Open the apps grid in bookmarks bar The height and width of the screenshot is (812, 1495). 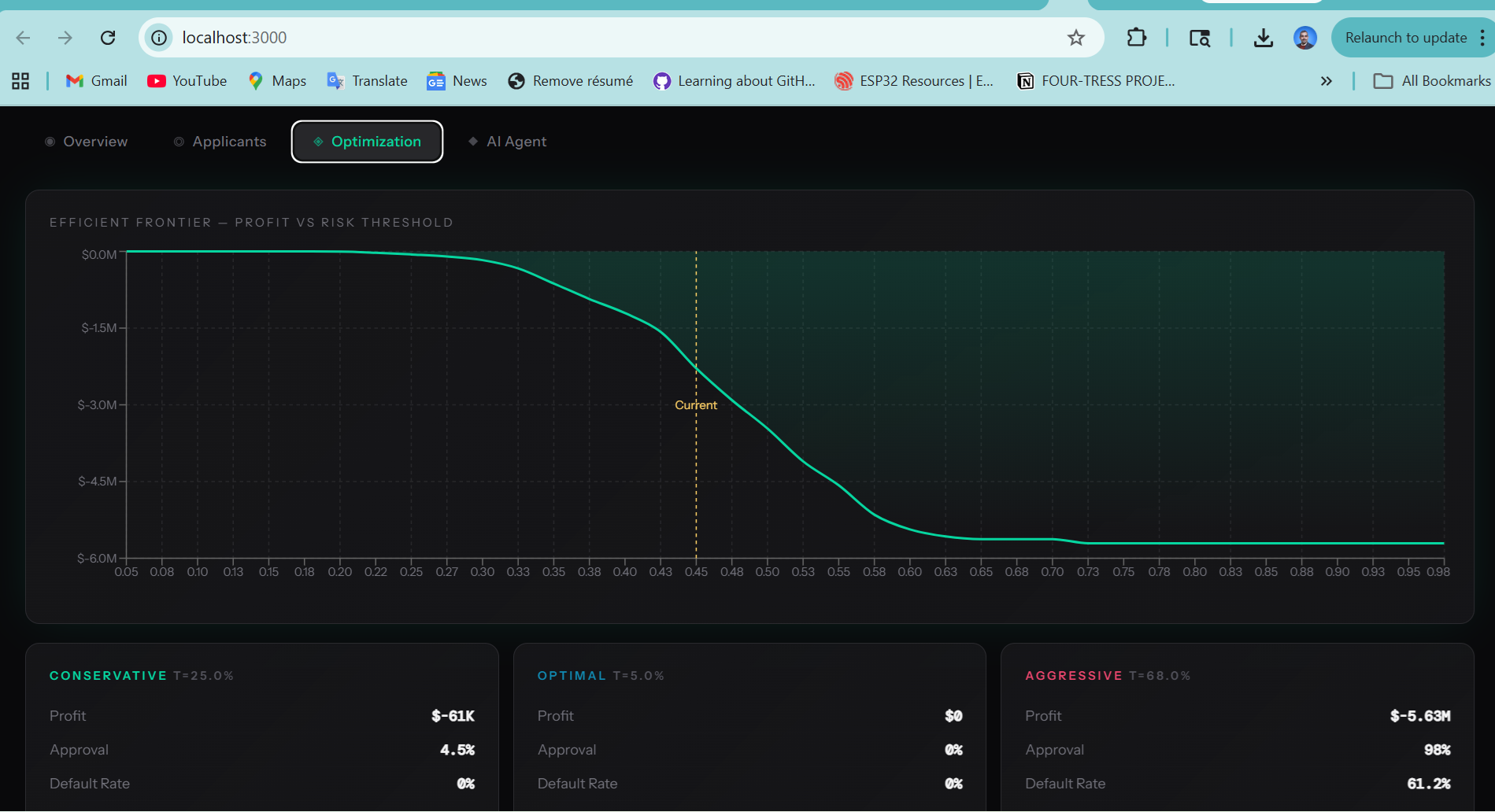(20, 81)
